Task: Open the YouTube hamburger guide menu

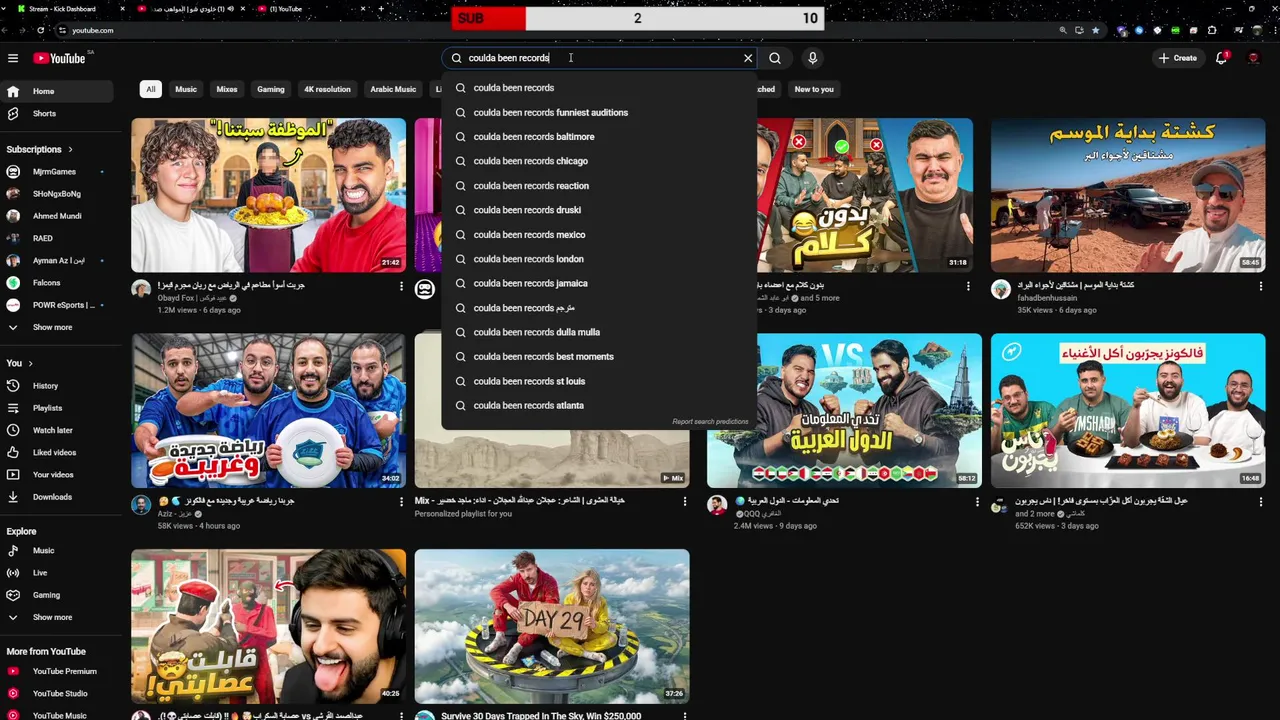Action: 13,58
